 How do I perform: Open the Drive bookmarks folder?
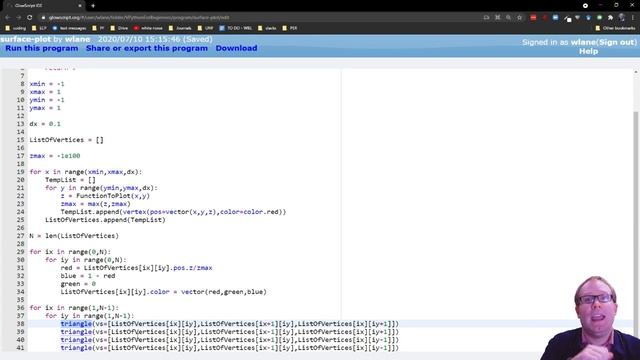[x=119, y=28]
